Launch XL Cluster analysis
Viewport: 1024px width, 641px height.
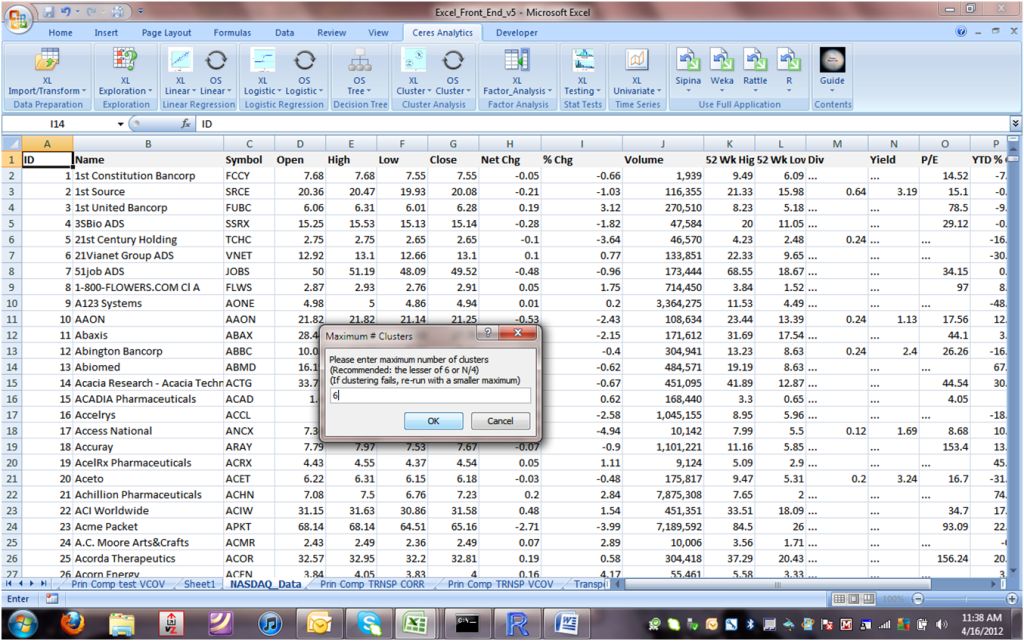413,70
